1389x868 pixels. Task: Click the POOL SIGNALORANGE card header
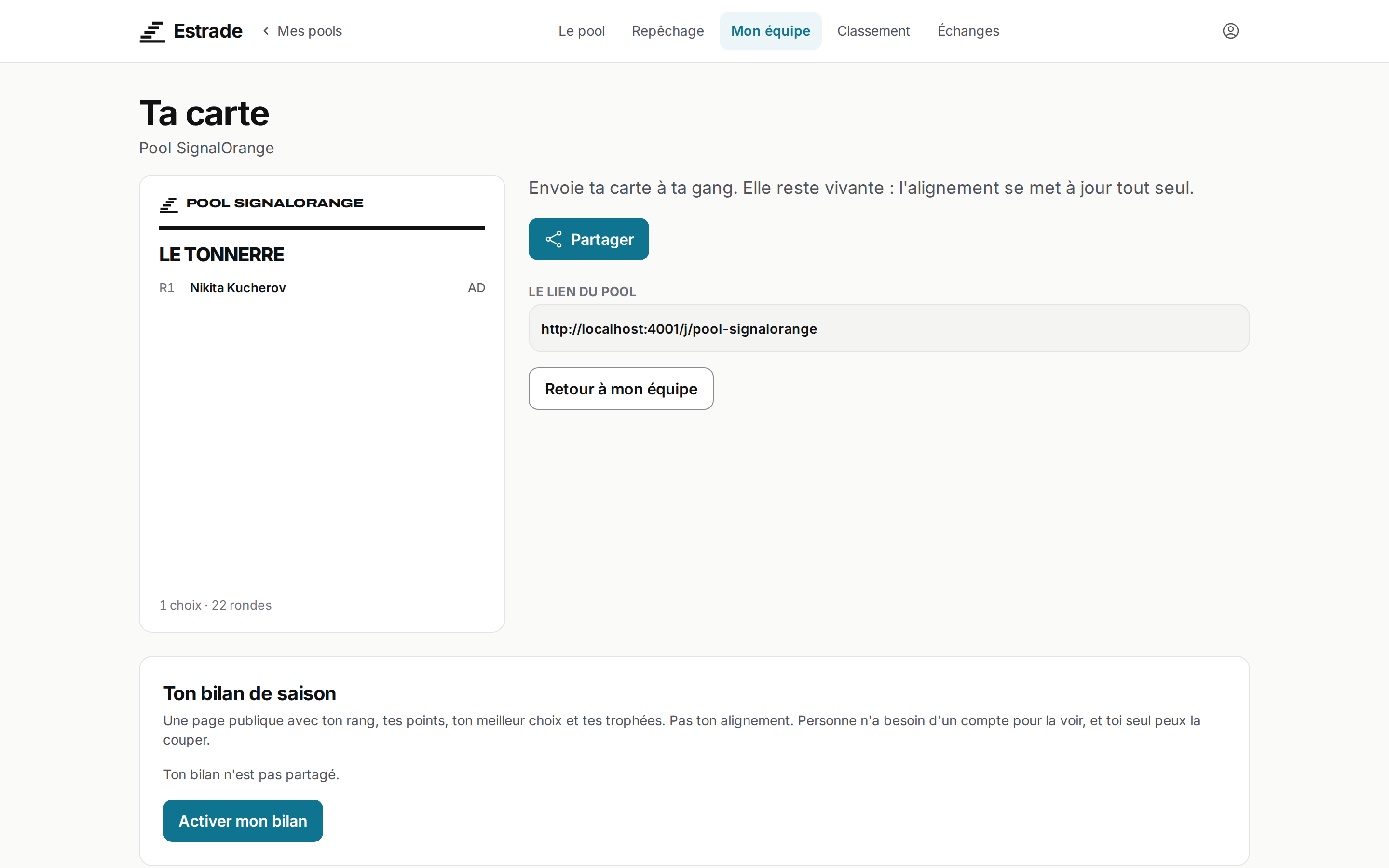pos(274,203)
